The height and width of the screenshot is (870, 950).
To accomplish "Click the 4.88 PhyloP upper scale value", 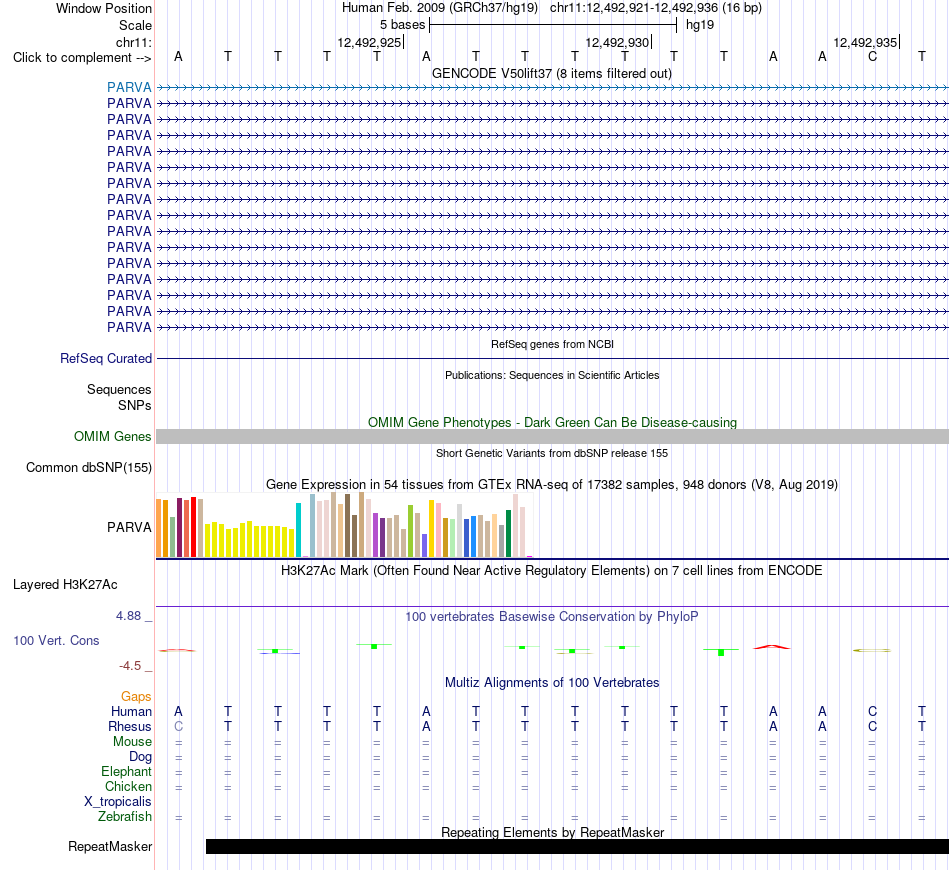I will (128, 616).
